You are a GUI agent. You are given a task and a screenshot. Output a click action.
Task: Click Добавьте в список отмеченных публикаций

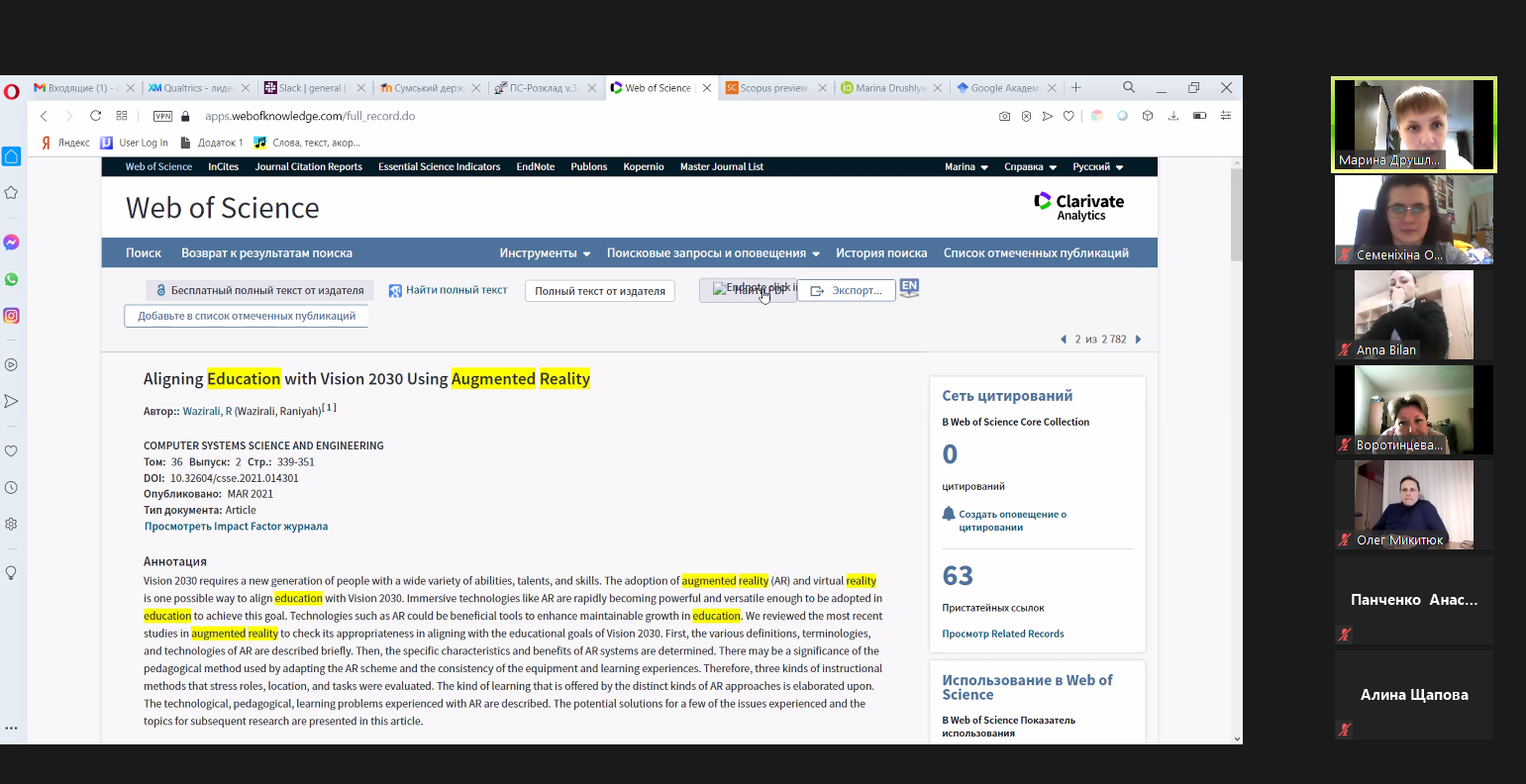pos(247,316)
